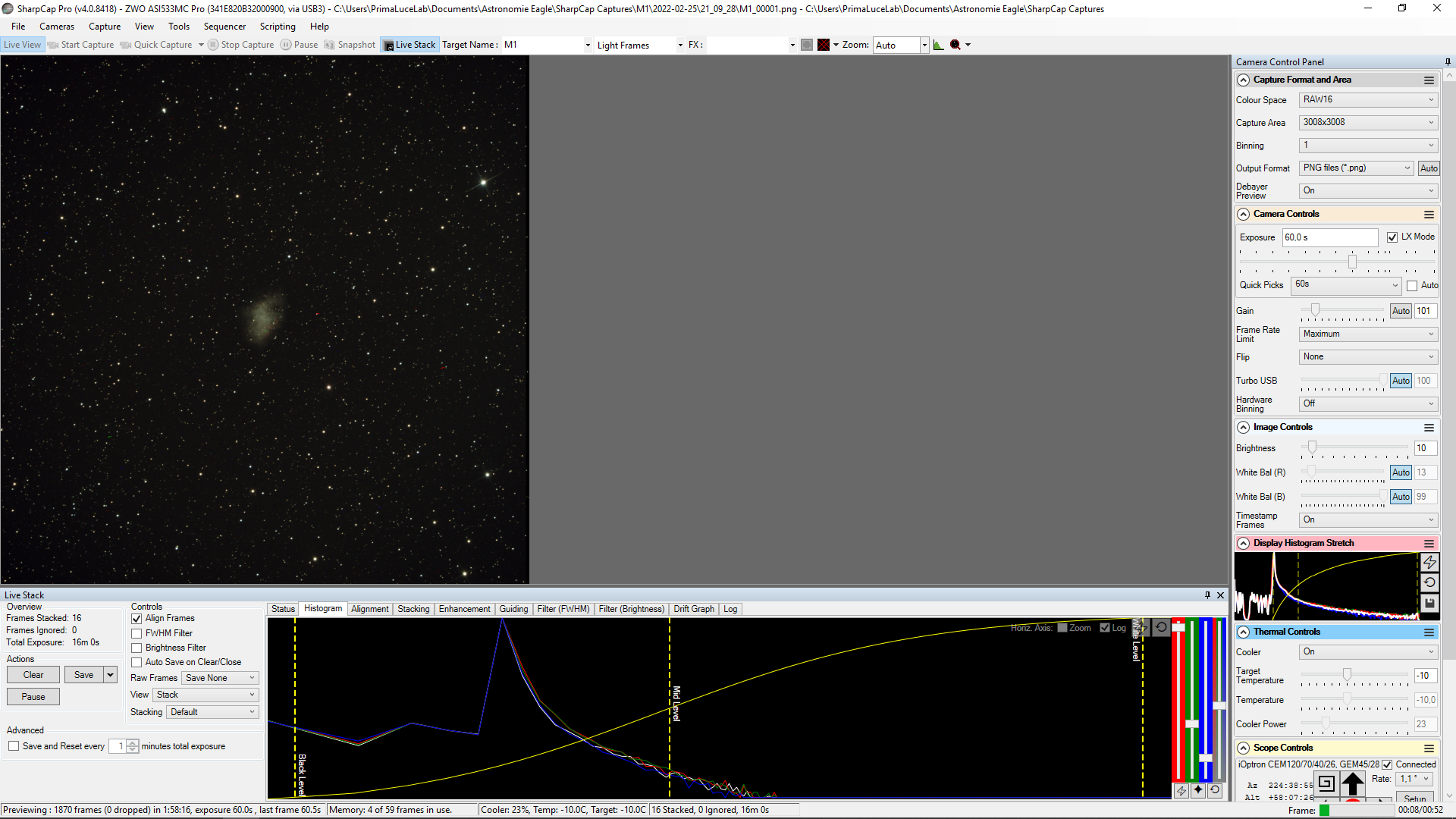This screenshot has width=1456, height=819.
Task: Toggle Align Frames checkbox
Action: pos(136,619)
